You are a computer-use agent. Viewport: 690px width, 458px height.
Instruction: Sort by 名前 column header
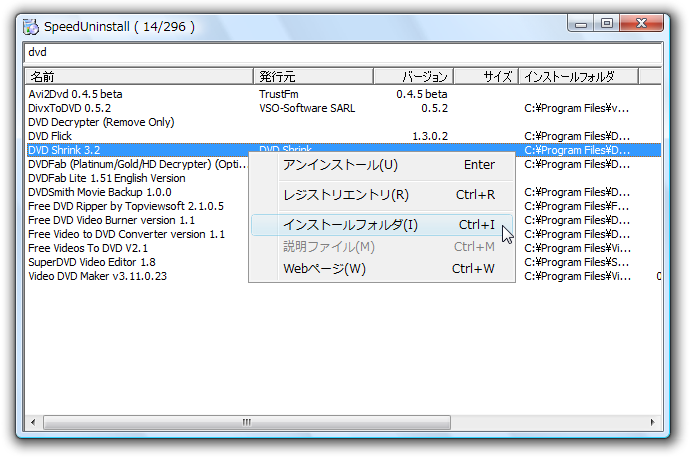[x=139, y=77]
